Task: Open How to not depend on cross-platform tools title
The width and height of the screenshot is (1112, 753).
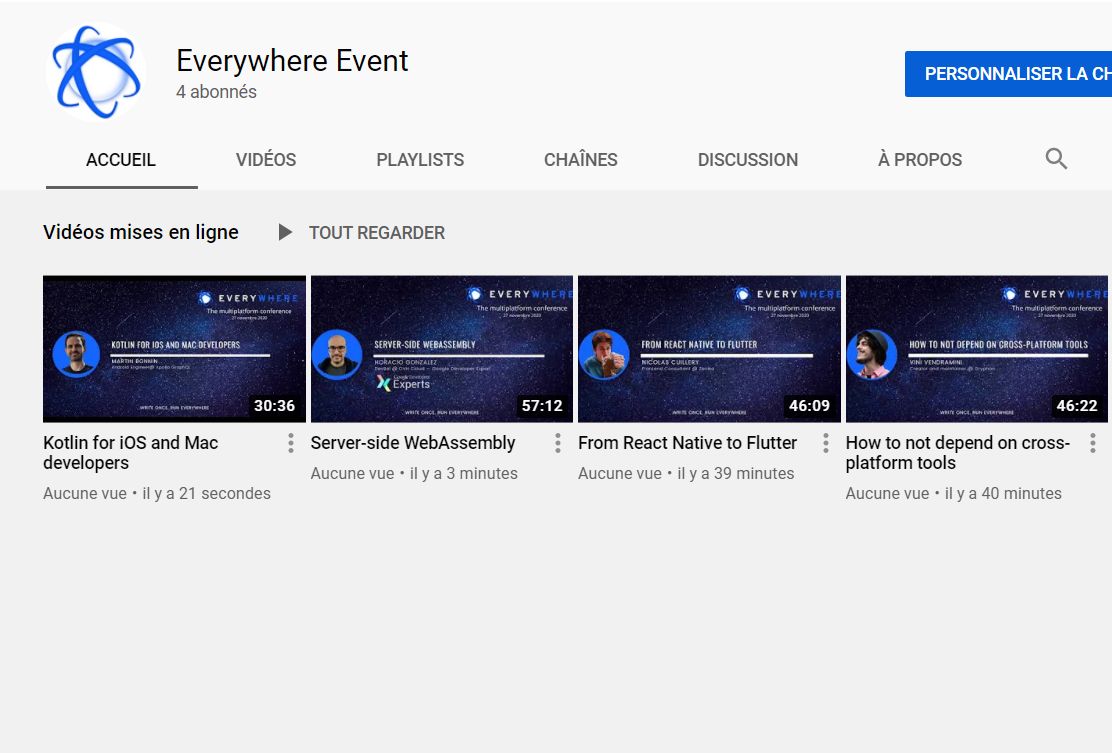Action: [x=957, y=452]
